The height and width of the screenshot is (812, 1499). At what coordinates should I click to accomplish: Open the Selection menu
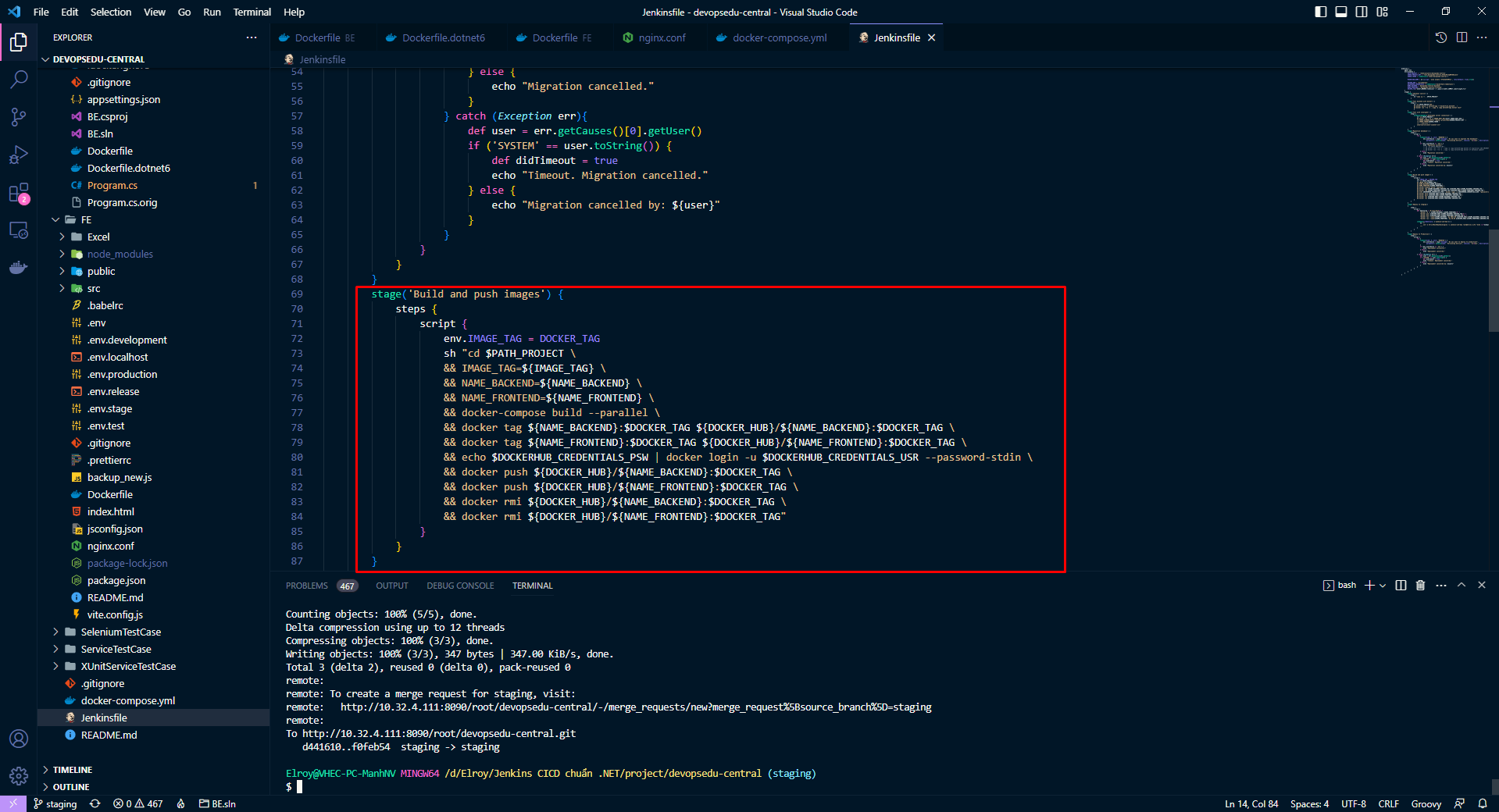(x=111, y=12)
